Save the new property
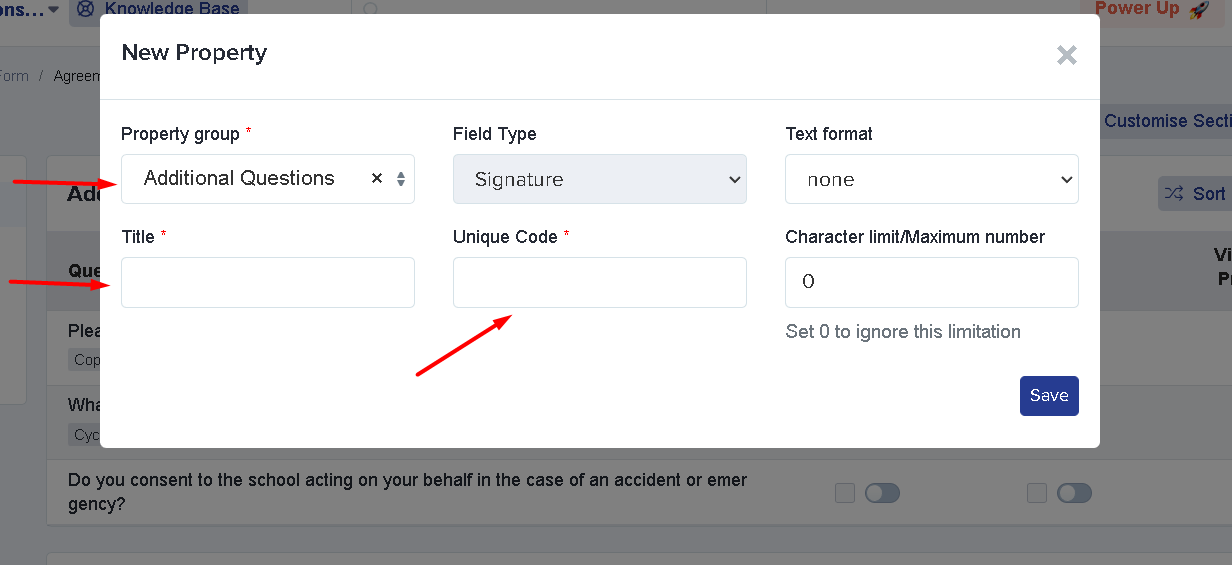This screenshot has width=1232, height=565. point(1049,395)
